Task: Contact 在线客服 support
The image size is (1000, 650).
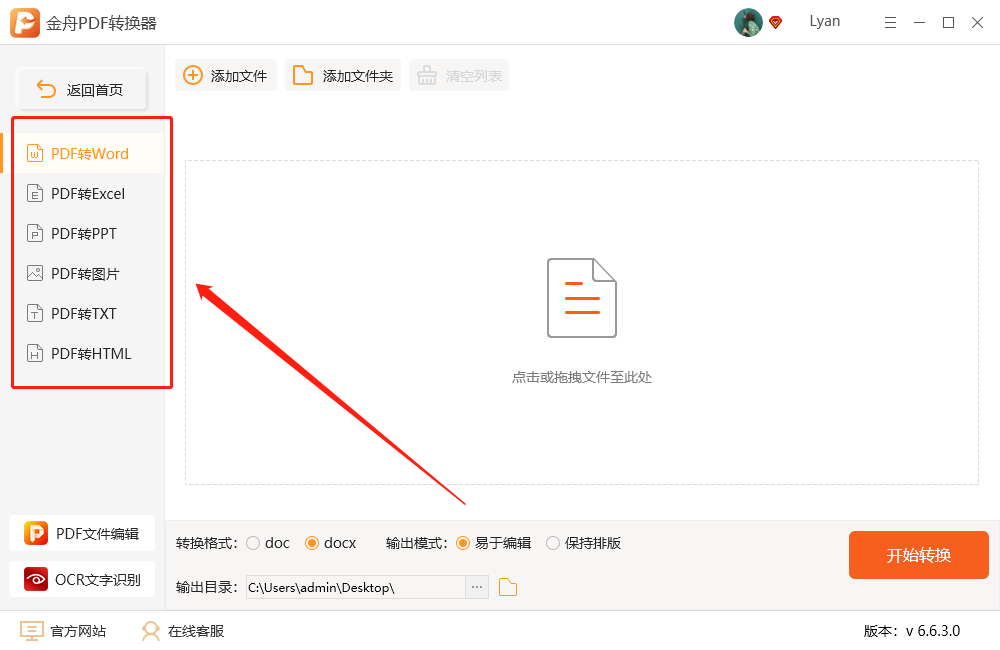Action: click(x=182, y=631)
